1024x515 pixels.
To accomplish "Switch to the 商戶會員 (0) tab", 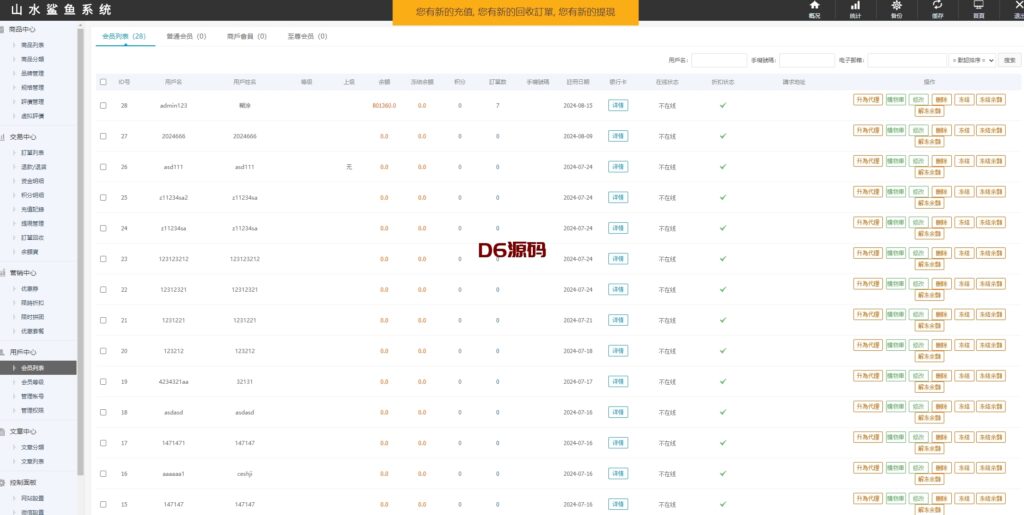I will [247, 37].
